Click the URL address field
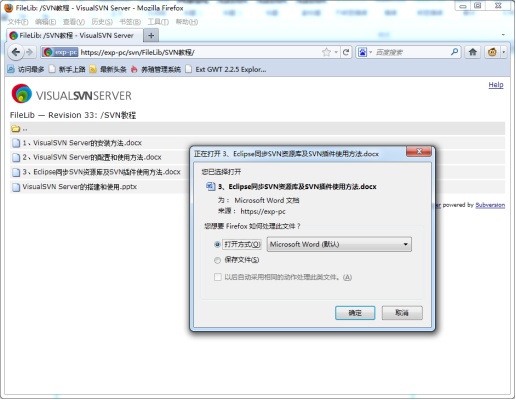This screenshot has width=516, height=400. [200, 52]
